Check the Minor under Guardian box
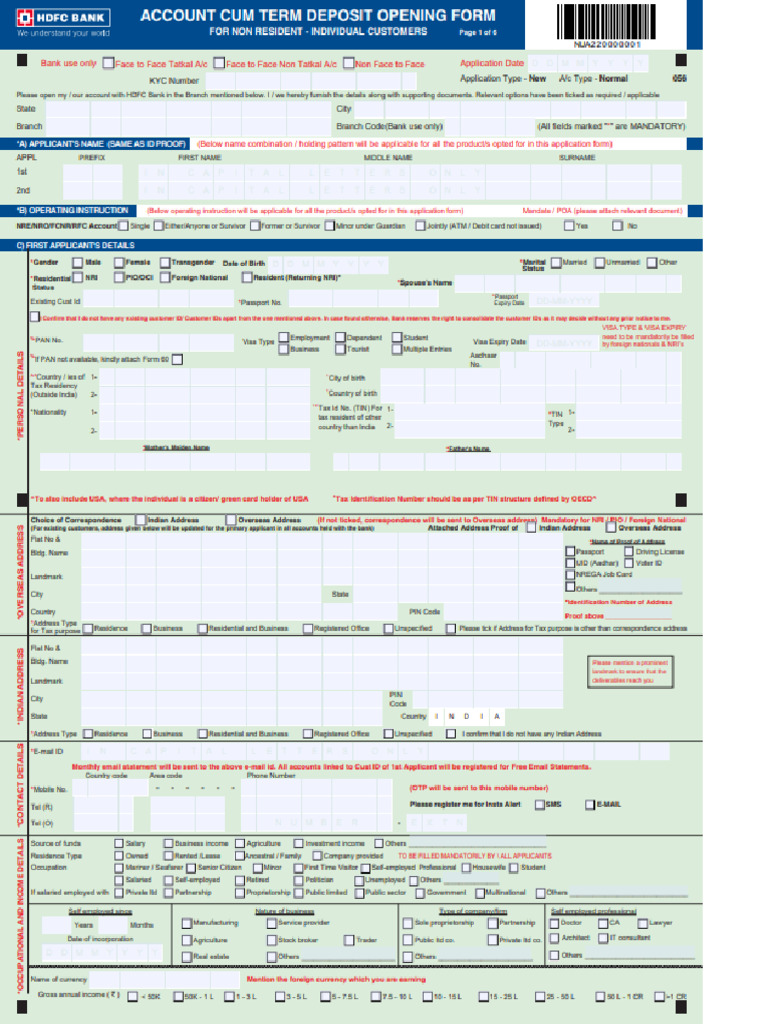Viewport: 768px width, 1024px height. [330, 226]
